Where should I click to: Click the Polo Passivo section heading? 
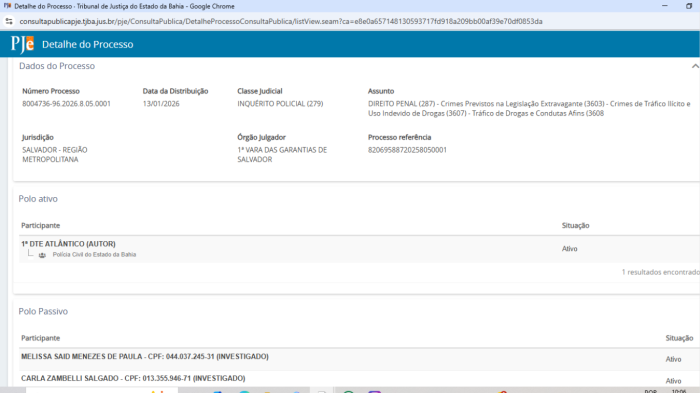point(43,311)
